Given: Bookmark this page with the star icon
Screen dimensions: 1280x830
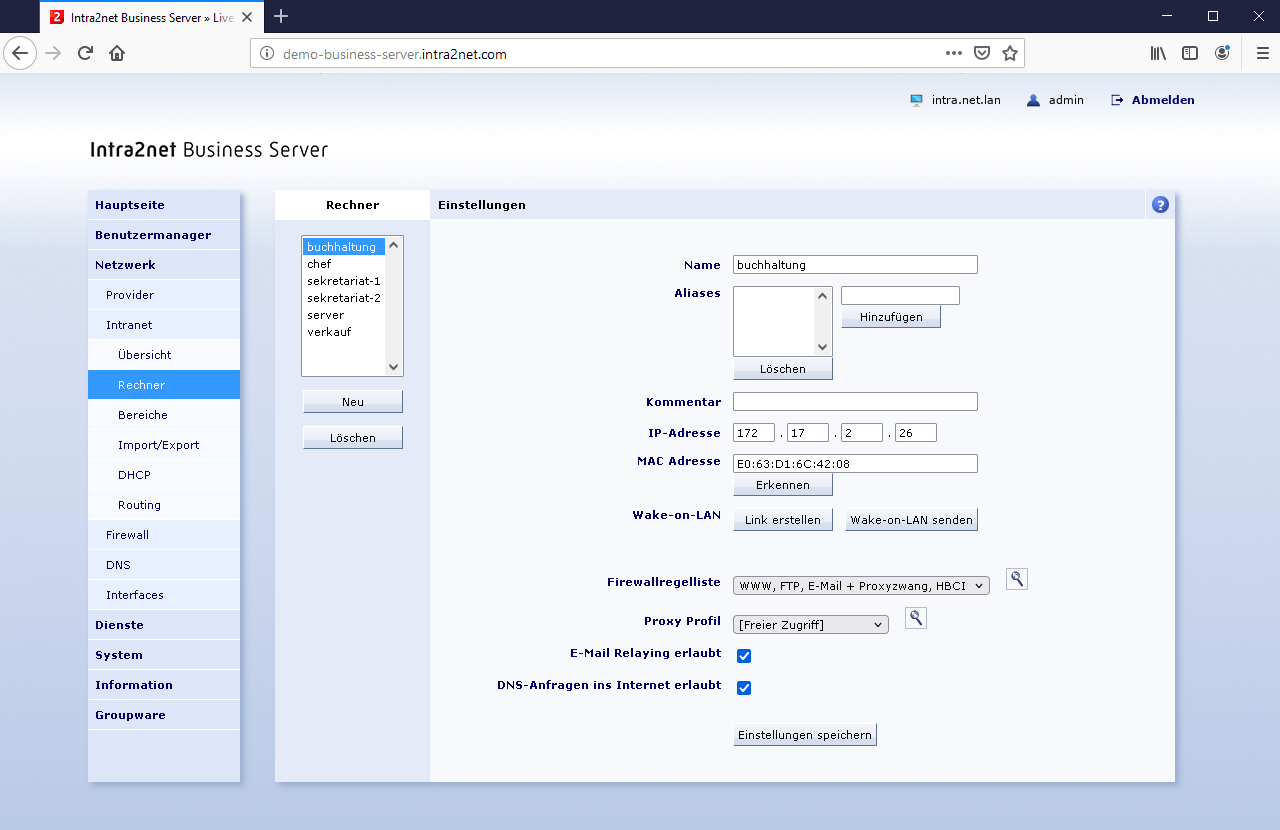Looking at the screenshot, I should (1010, 54).
